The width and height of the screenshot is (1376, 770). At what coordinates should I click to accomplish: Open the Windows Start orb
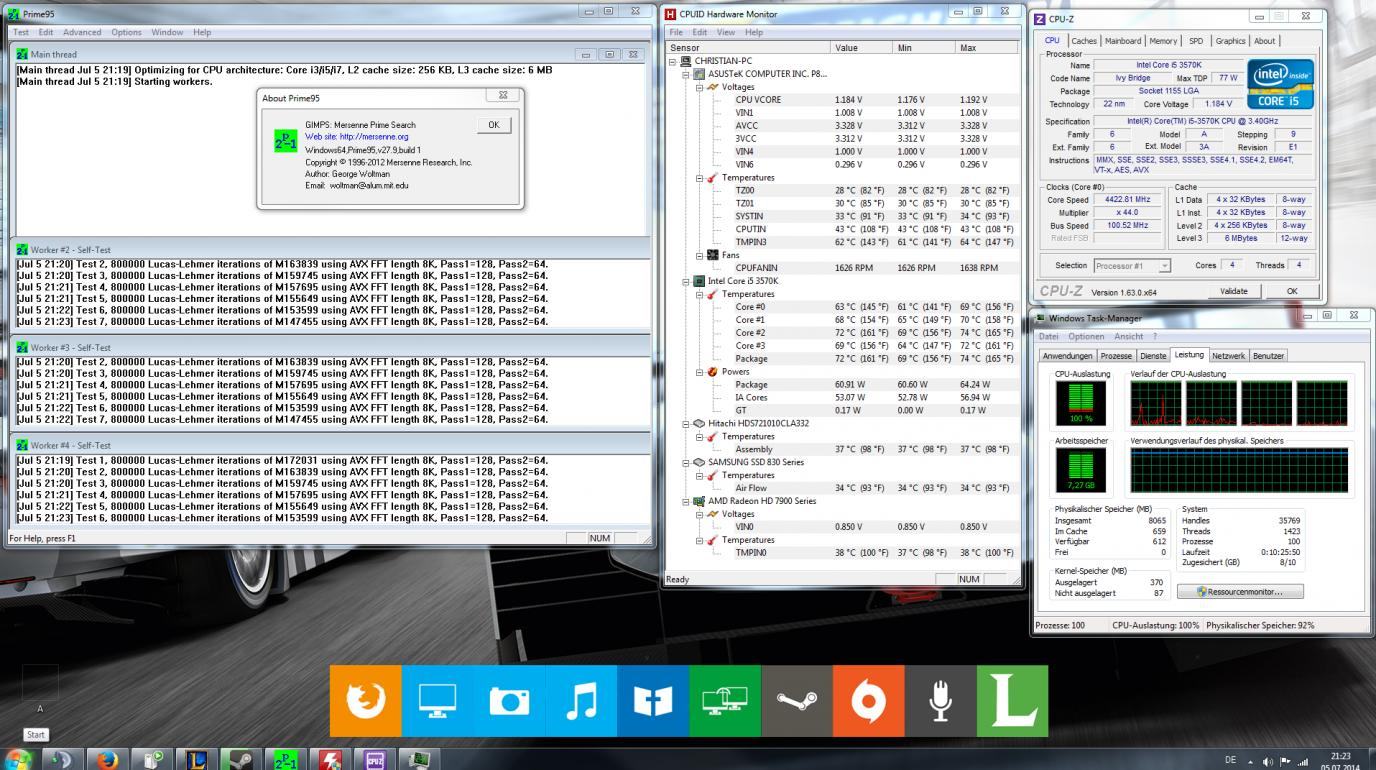pyautogui.click(x=19, y=759)
